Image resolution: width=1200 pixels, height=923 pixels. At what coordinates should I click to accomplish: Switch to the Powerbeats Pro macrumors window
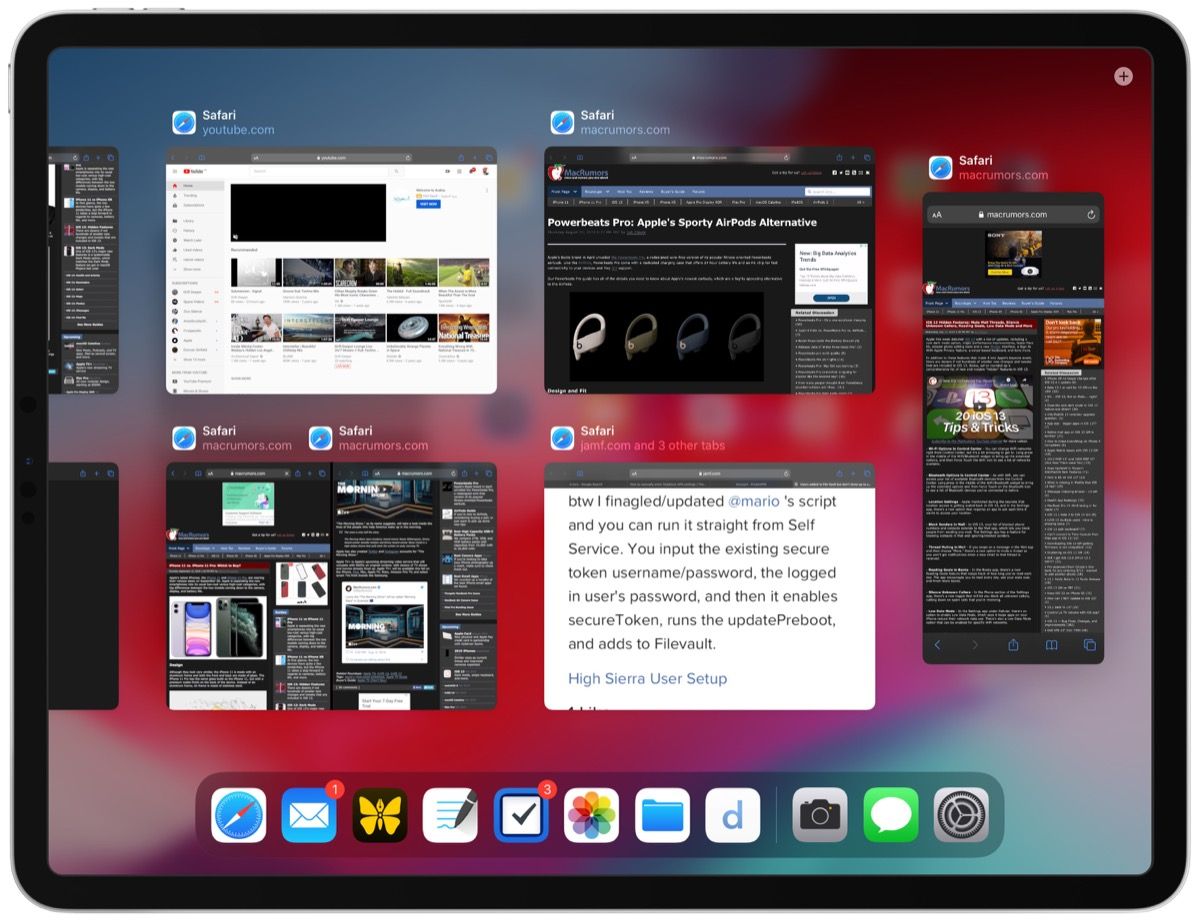(709, 270)
